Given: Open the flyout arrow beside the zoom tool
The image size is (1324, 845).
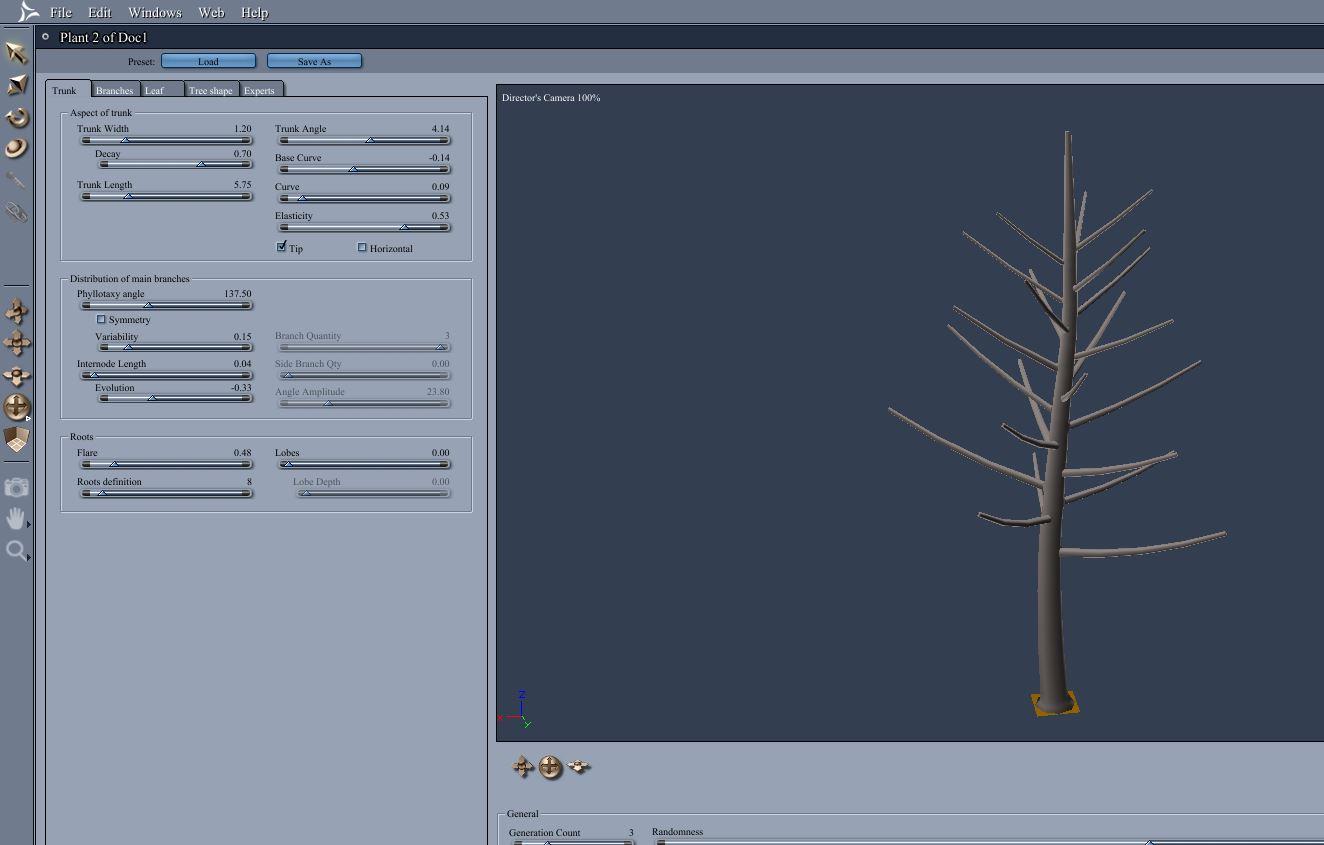Looking at the screenshot, I should (29, 557).
